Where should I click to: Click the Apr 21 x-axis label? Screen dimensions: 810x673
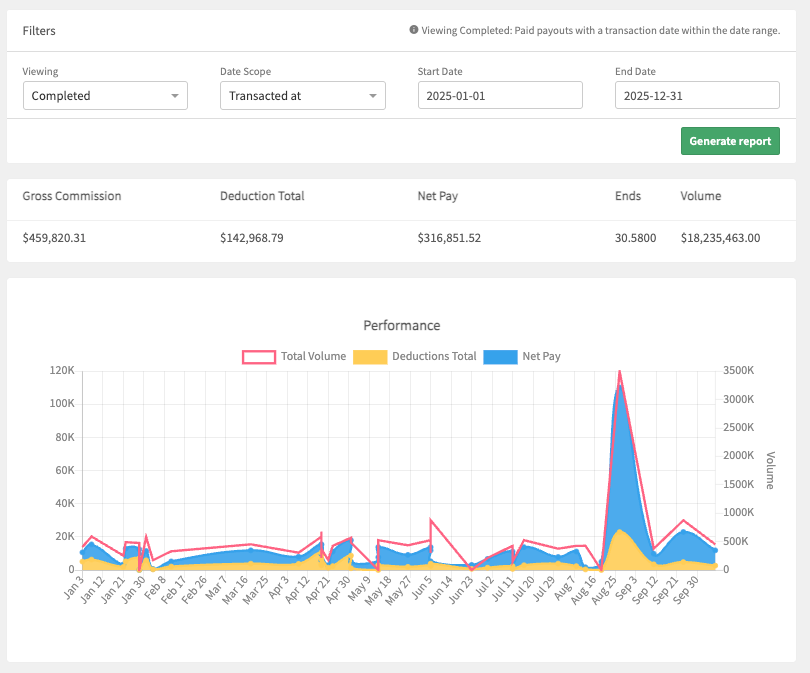318,590
